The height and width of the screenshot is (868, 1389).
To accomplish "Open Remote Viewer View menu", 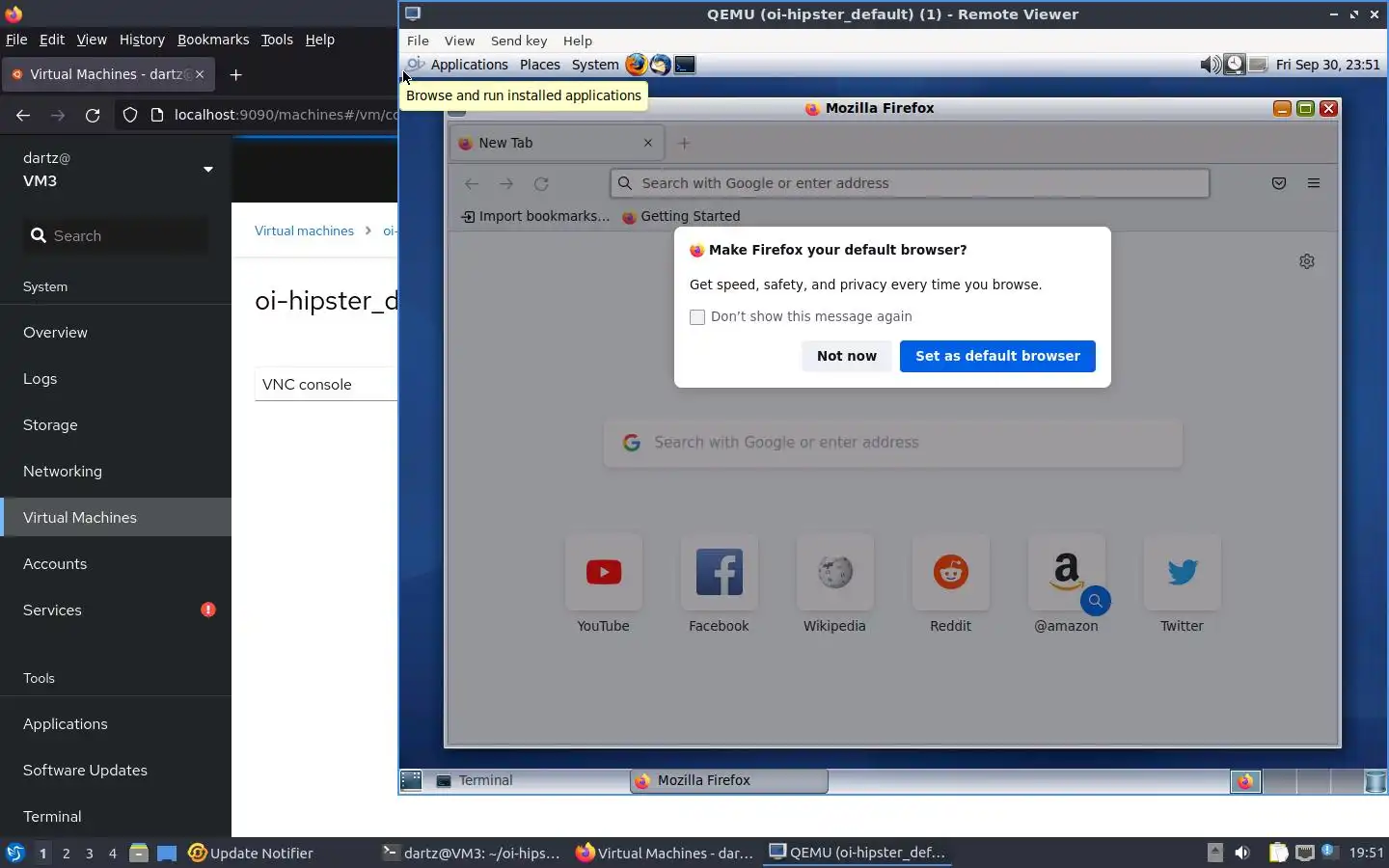I will click(459, 41).
